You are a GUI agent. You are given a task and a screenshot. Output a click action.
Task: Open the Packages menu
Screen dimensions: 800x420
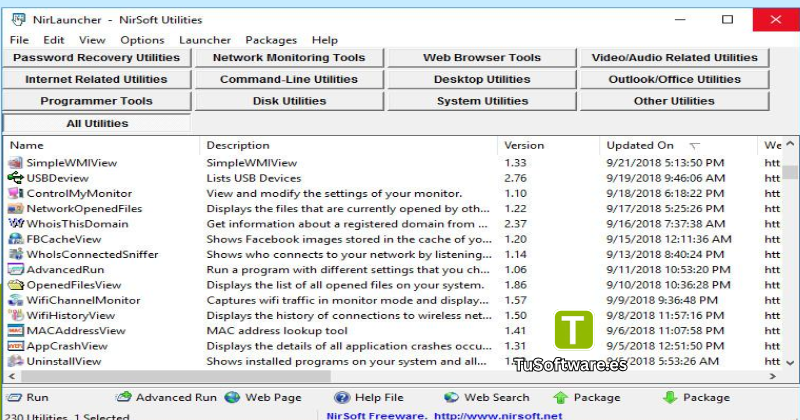tap(271, 40)
